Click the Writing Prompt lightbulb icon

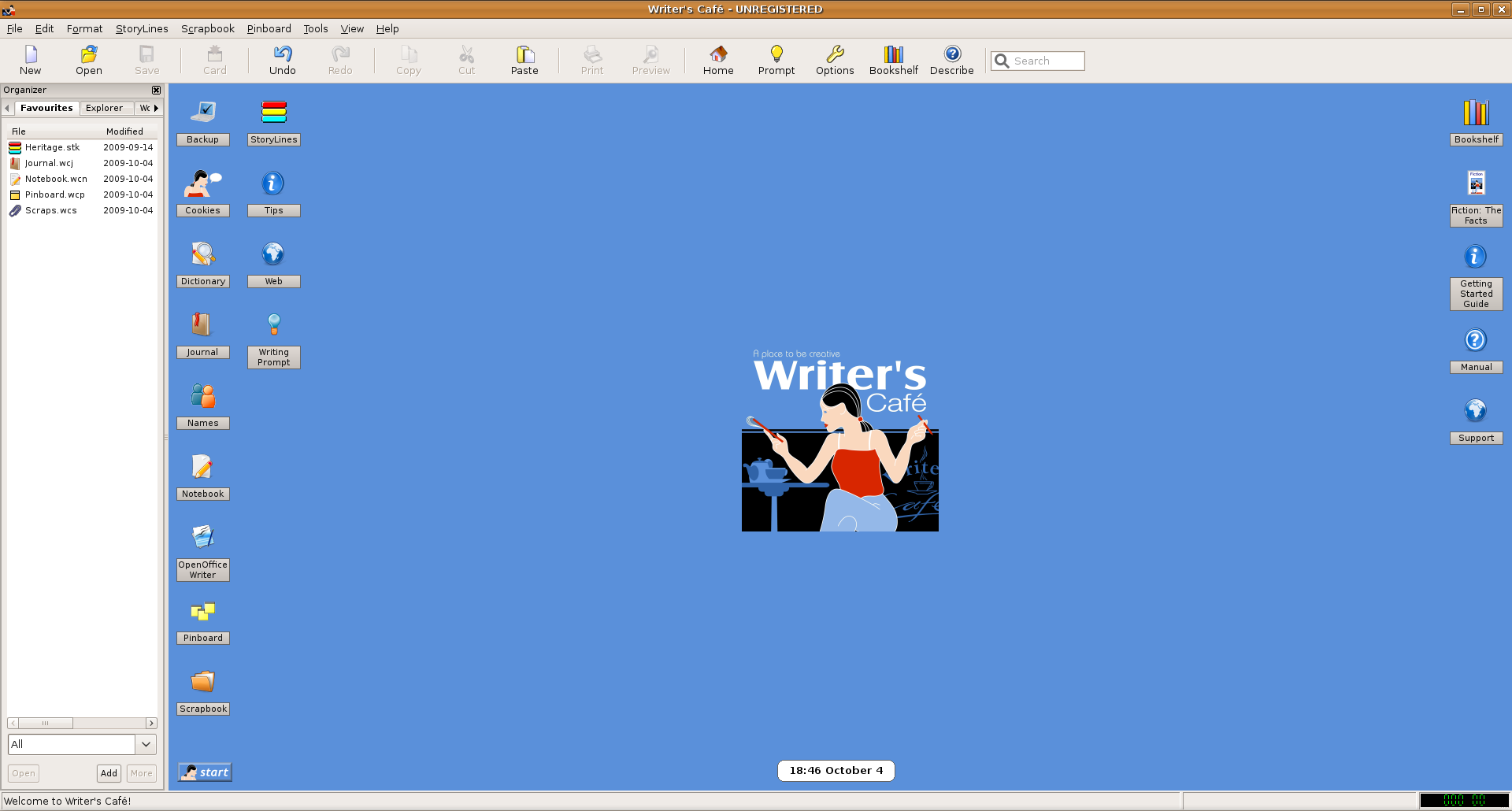point(273,324)
